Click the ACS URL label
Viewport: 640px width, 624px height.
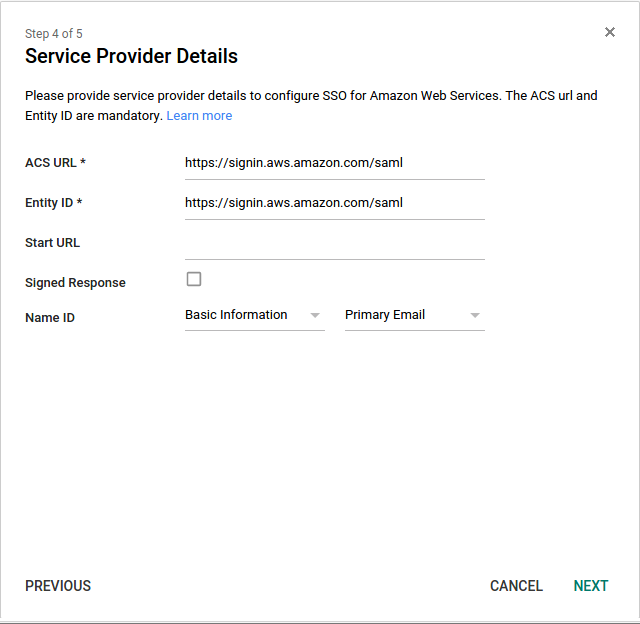click(x=55, y=163)
